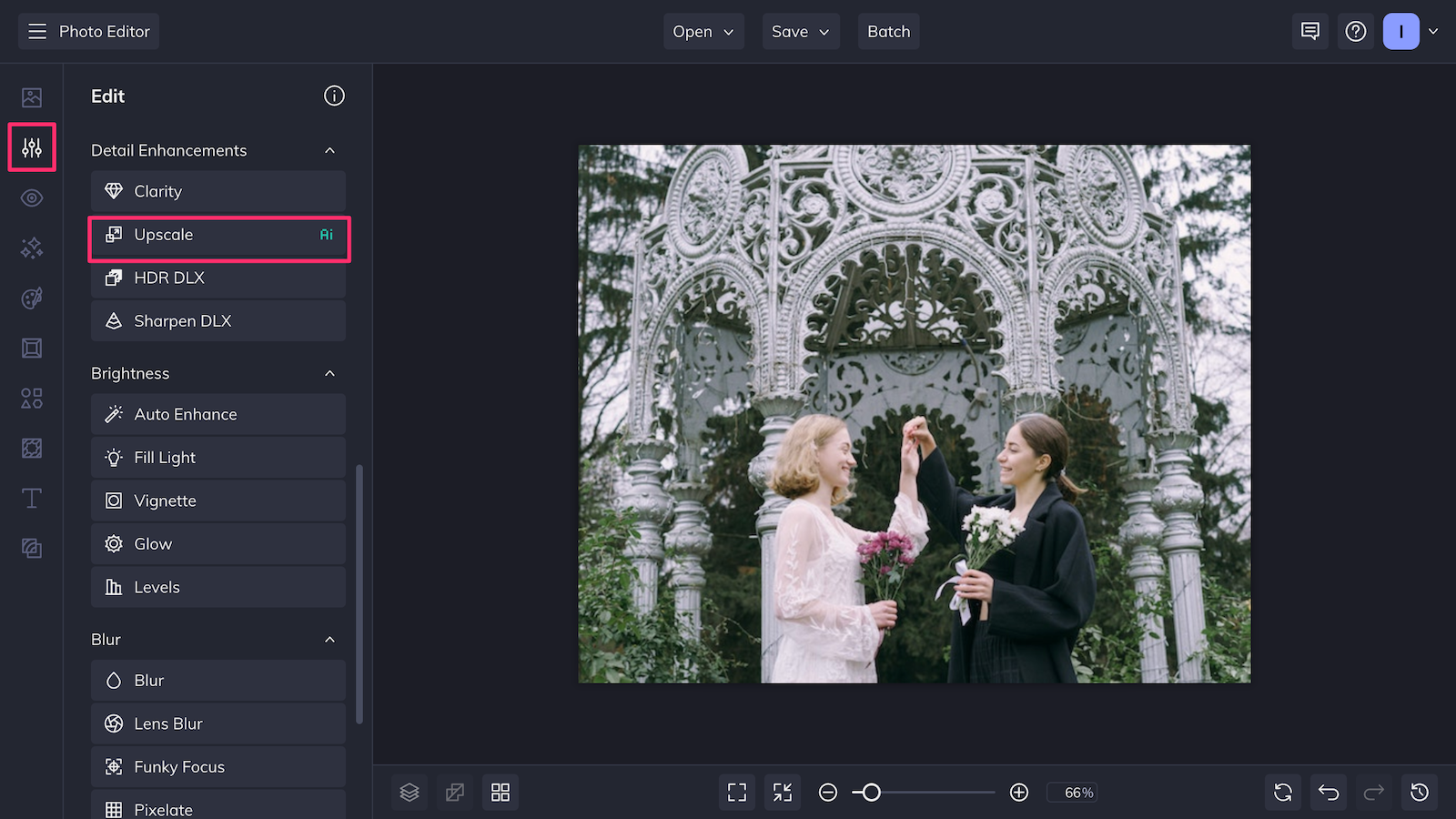Apply the Upscale AI enhancement
Viewport: 1456px width, 819px height.
[x=218, y=234]
